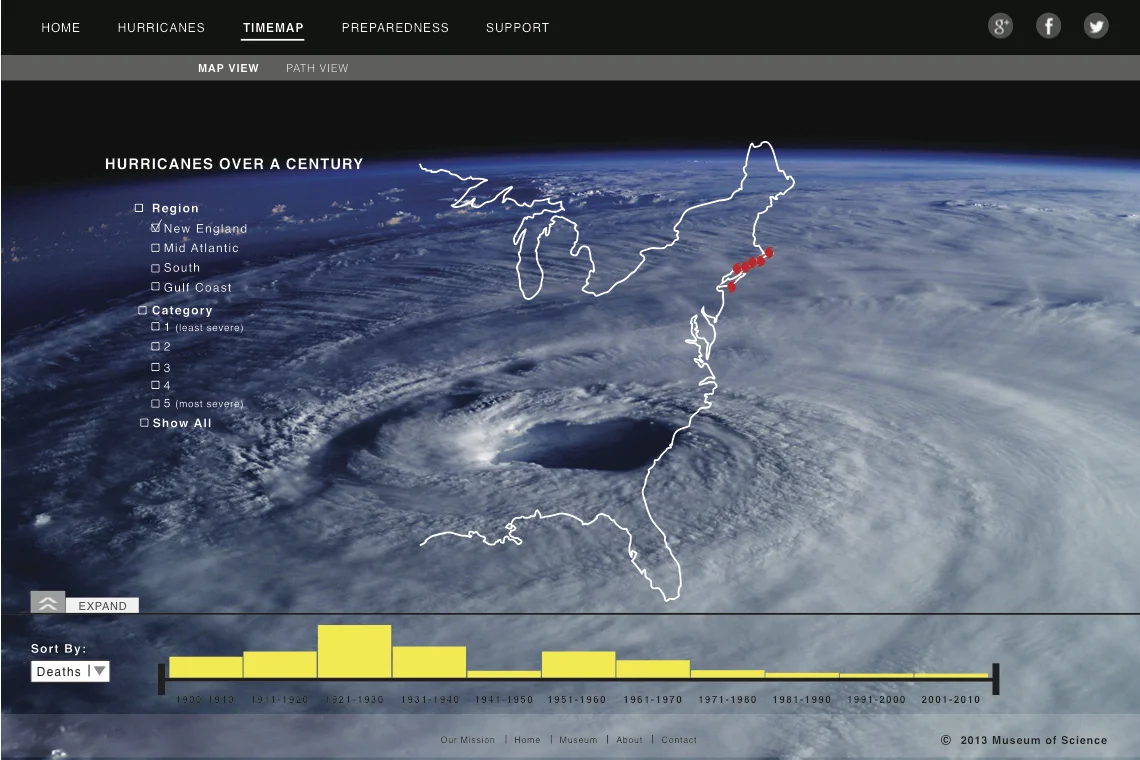Enable the Gulf Coast checkbox

tap(156, 287)
